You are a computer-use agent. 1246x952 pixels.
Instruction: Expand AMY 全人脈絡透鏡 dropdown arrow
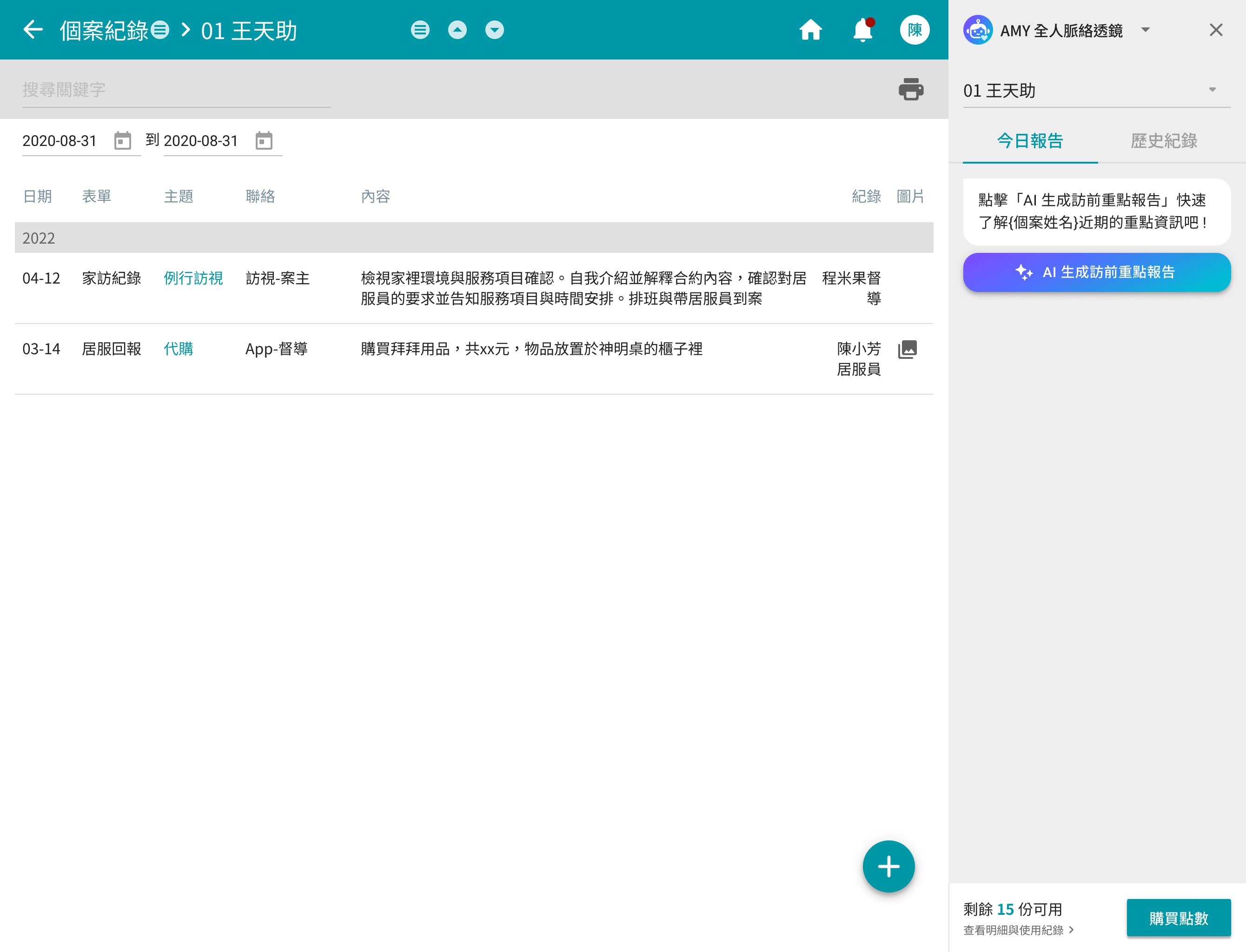1146,29
